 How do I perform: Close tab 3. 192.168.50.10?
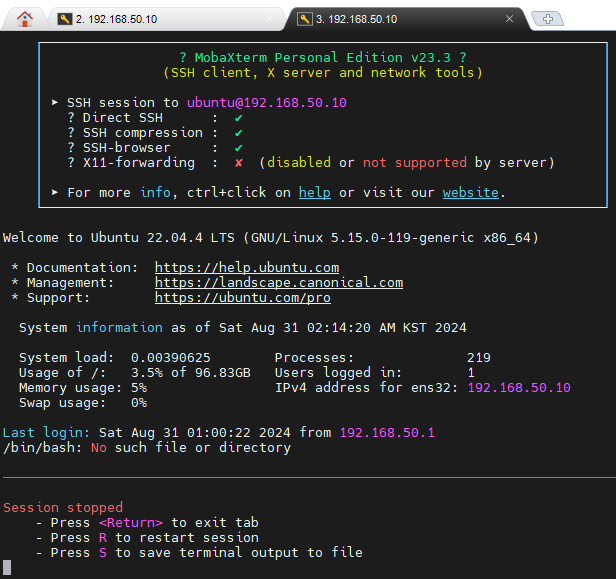coord(509,19)
